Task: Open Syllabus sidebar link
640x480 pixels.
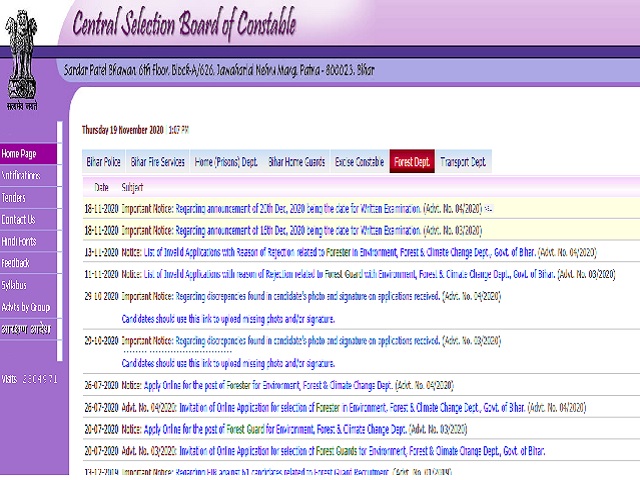Action: point(14,285)
